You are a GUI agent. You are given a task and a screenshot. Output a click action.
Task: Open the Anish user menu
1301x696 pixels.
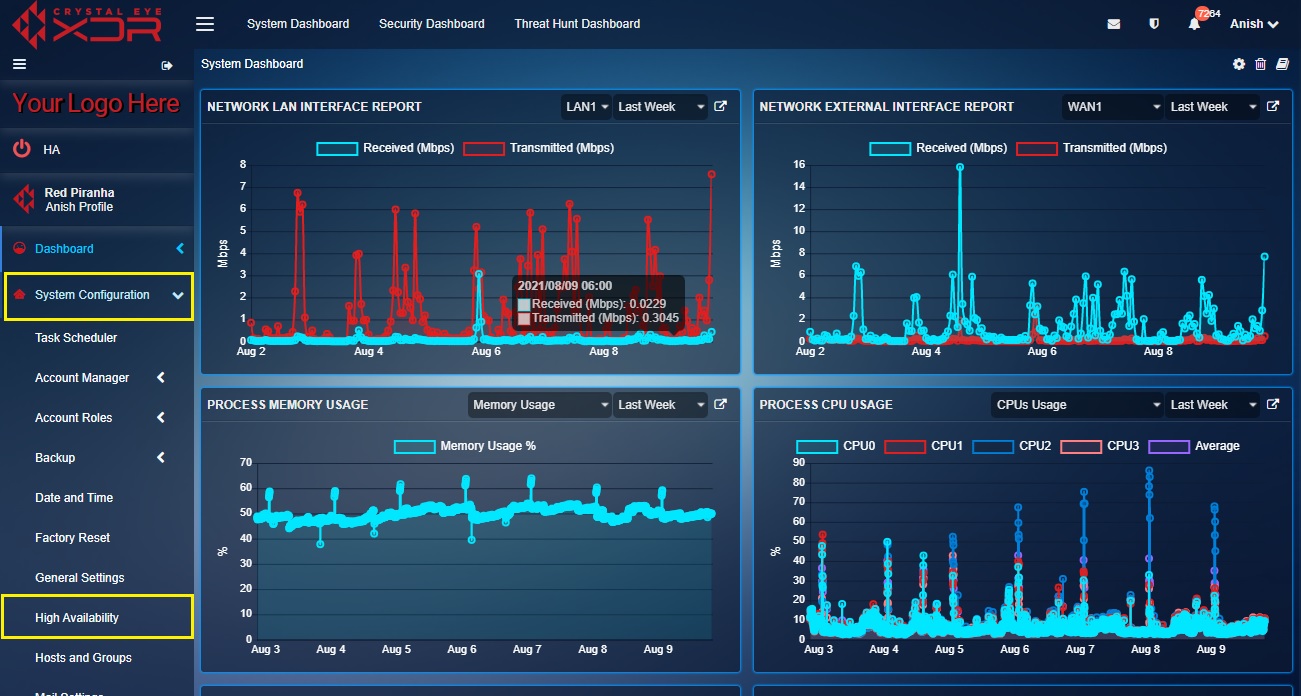point(1254,24)
